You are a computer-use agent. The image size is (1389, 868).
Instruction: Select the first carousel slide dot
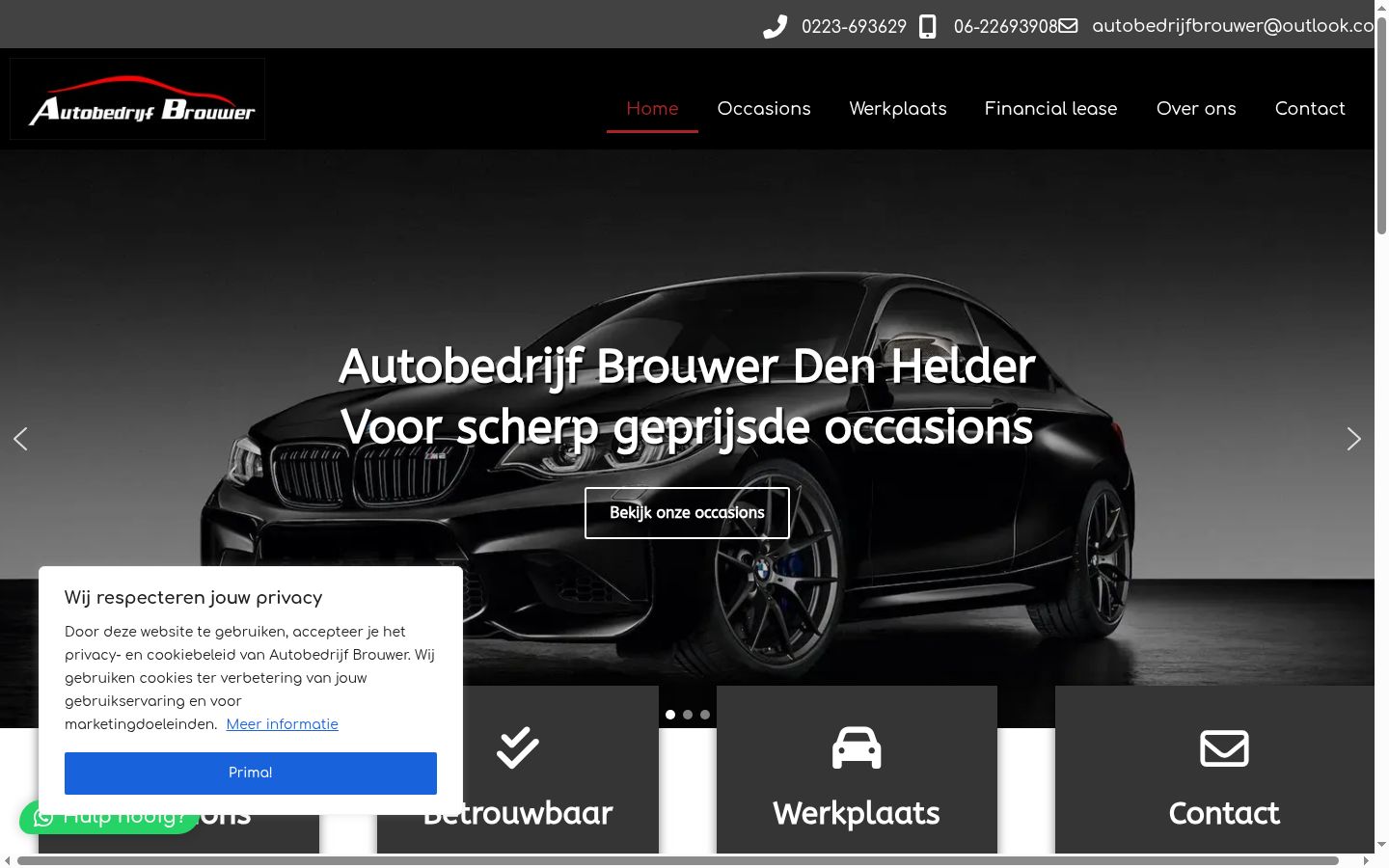670,715
